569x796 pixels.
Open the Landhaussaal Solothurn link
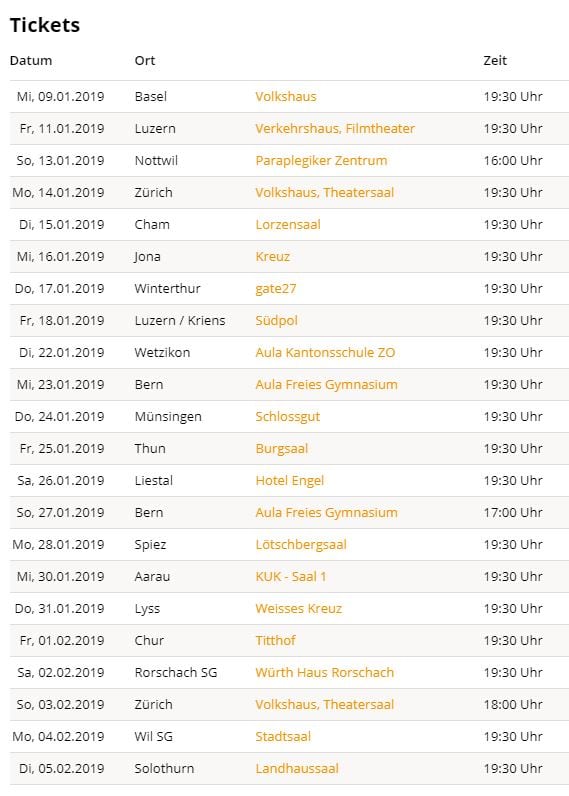(x=296, y=768)
